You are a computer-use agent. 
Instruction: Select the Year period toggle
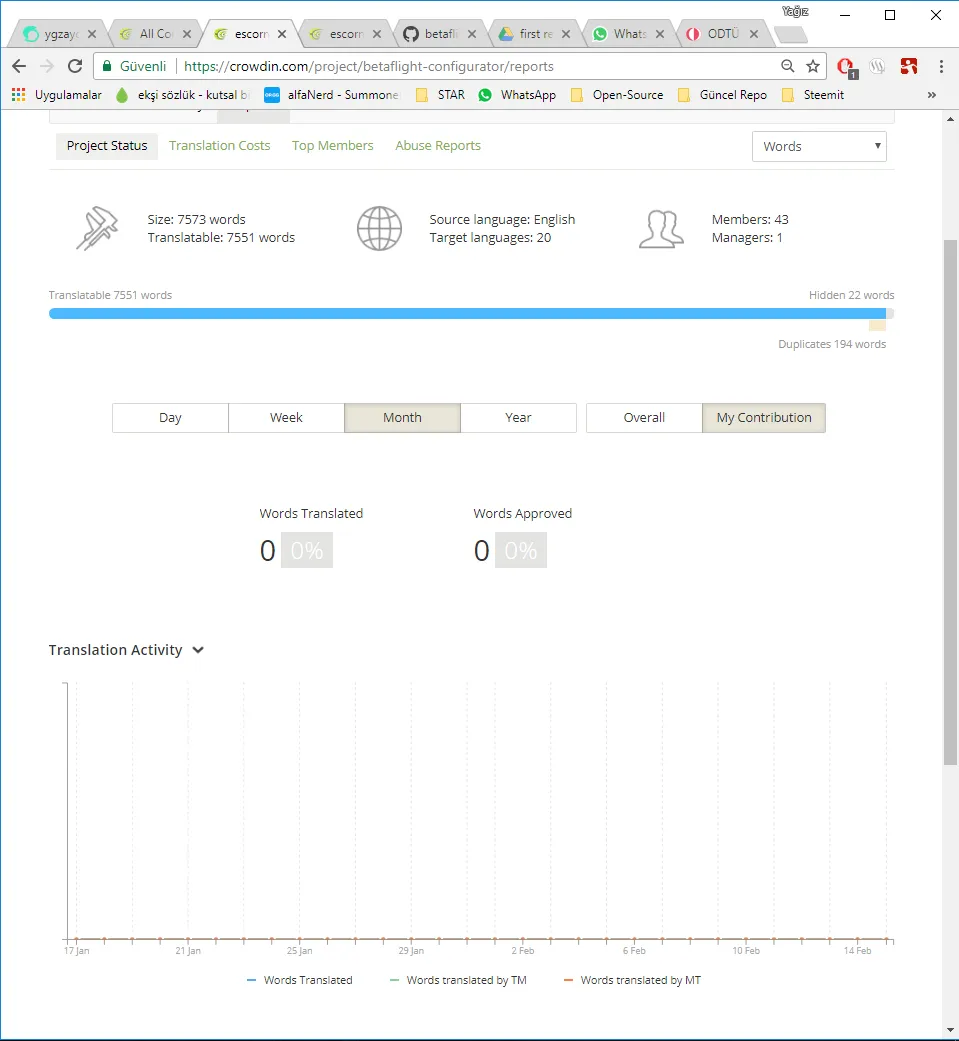pos(518,418)
